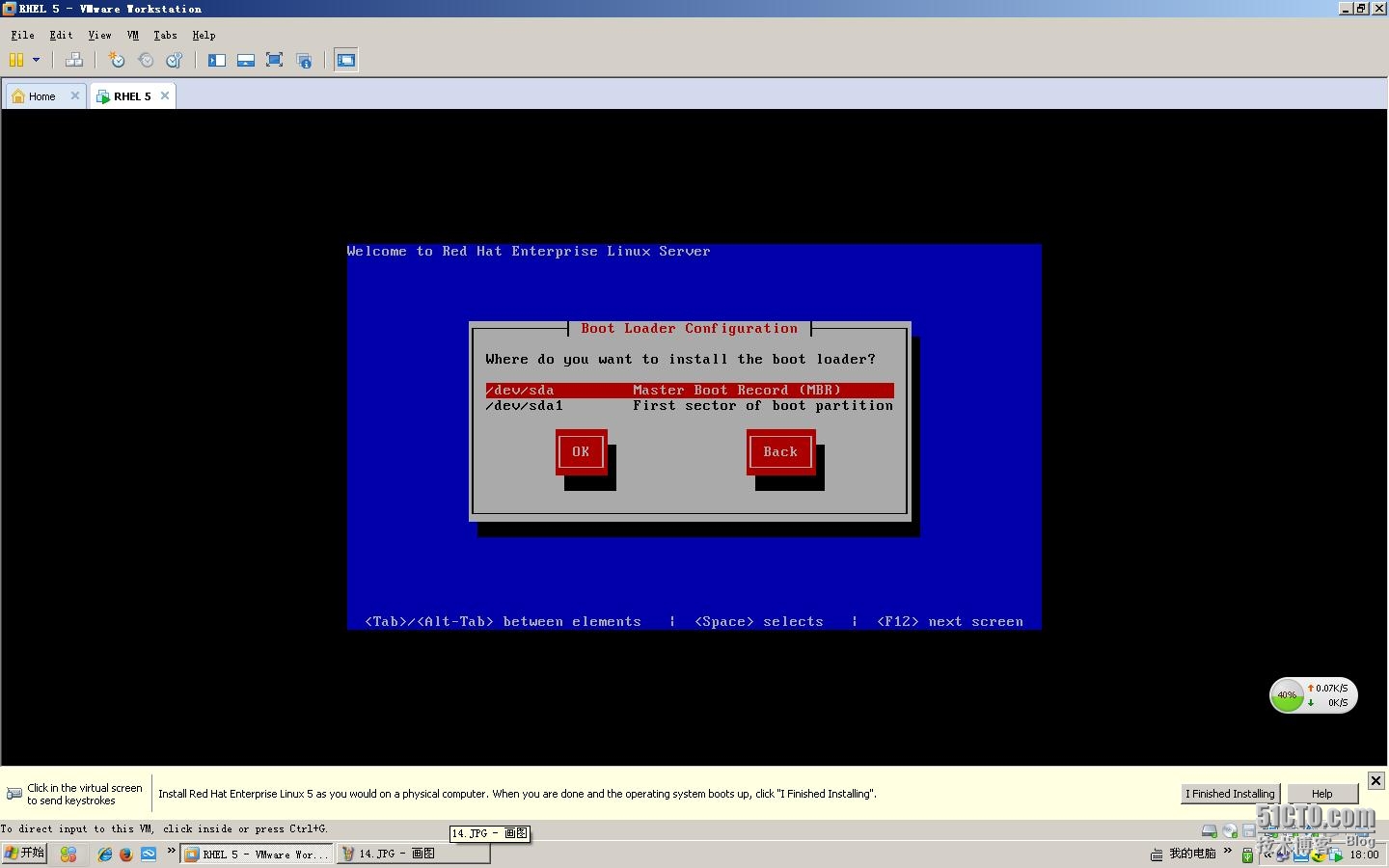Image resolution: width=1389 pixels, height=868 pixels.
Task: Open the Help menu
Action: [x=204, y=35]
